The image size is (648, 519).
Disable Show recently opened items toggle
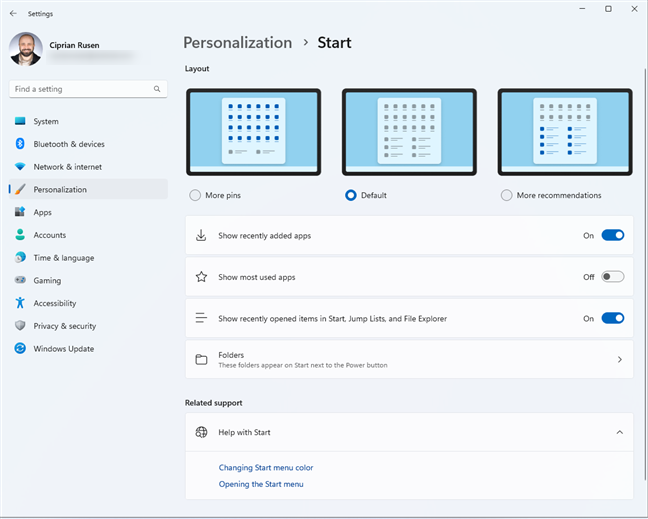coord(612,318)
